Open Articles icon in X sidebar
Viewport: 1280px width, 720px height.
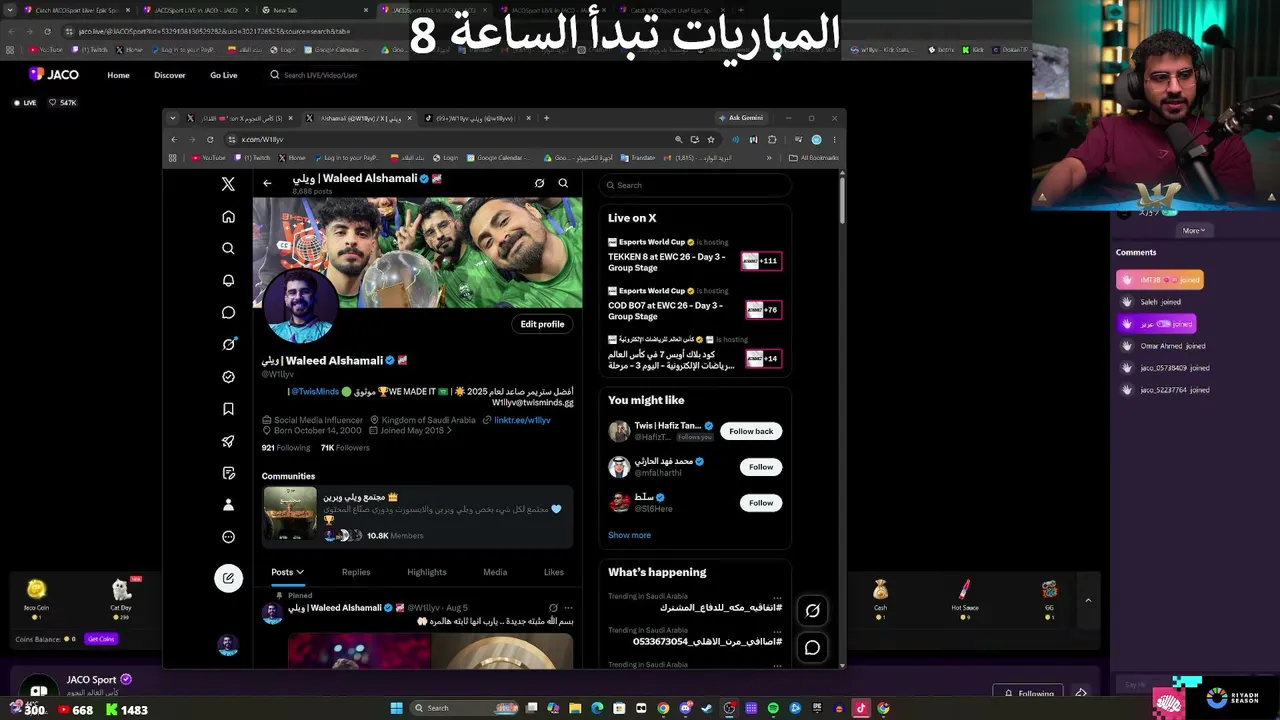(x=228, y=473)
